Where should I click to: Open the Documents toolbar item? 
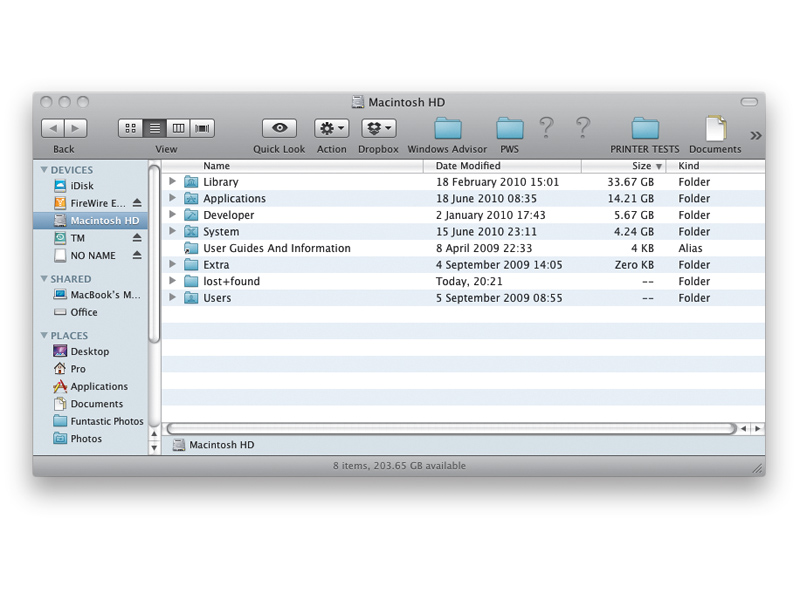coord(715,128)
